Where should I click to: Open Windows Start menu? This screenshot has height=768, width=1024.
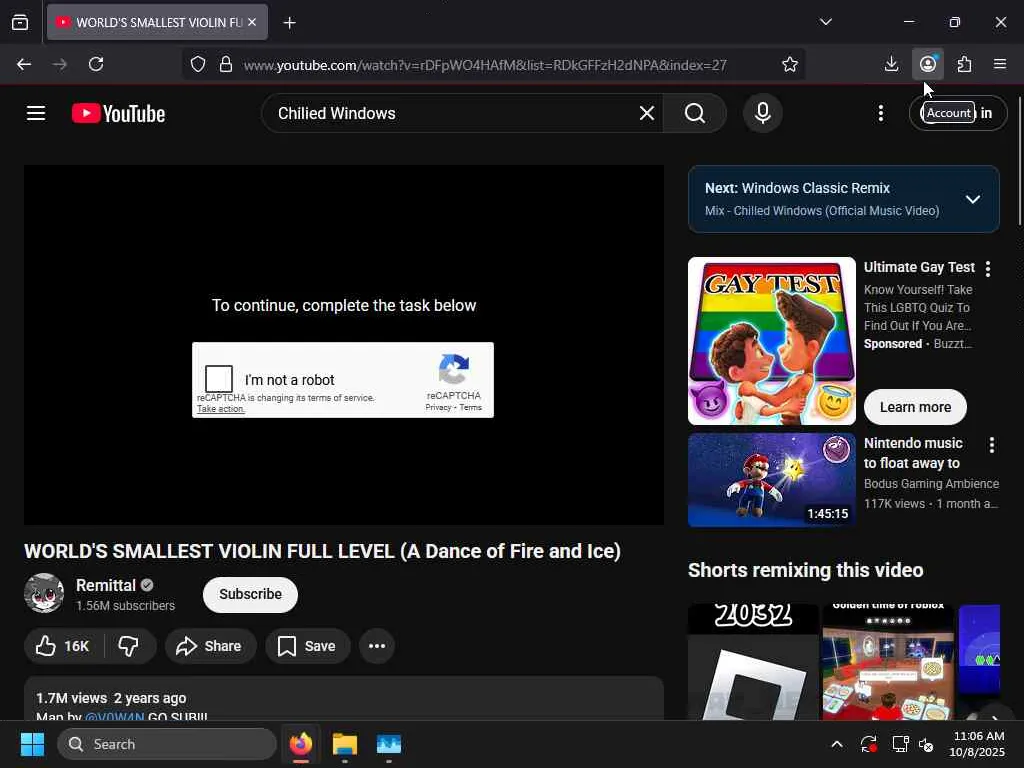[32, 744]
